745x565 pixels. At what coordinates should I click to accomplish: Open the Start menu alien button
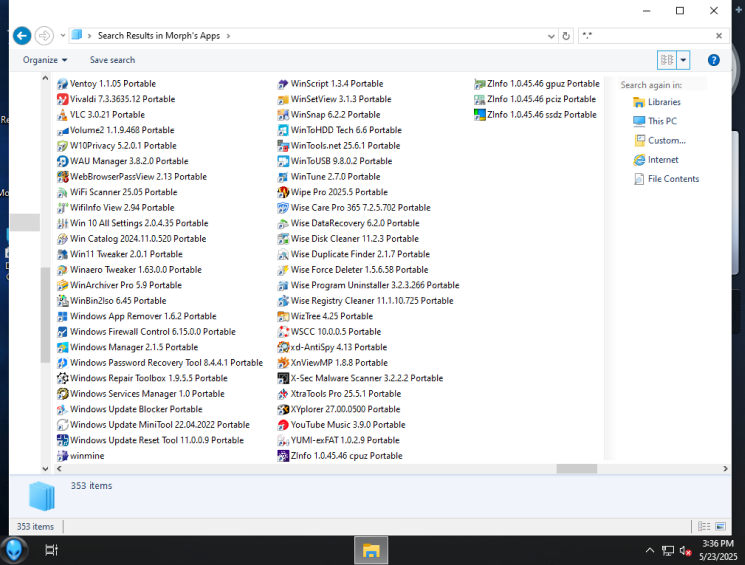click(14, 550)
